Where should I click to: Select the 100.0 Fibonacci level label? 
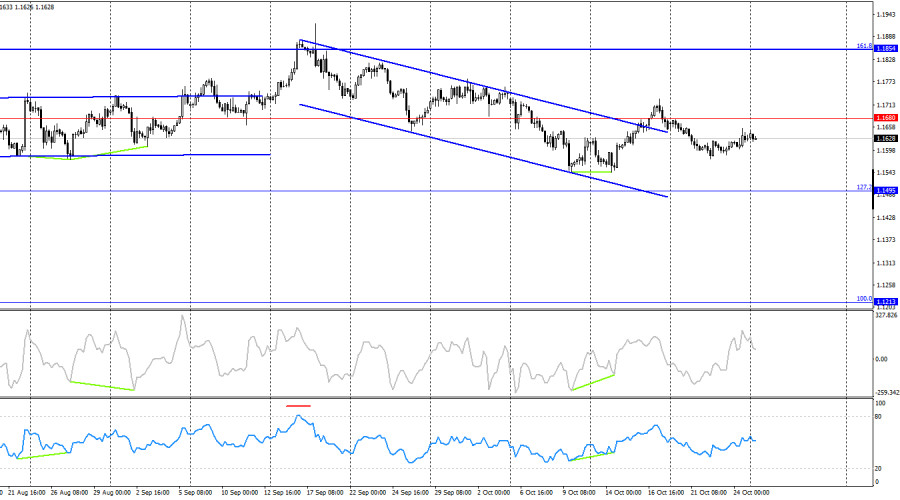pyautogui.click(x=864, y=298)
